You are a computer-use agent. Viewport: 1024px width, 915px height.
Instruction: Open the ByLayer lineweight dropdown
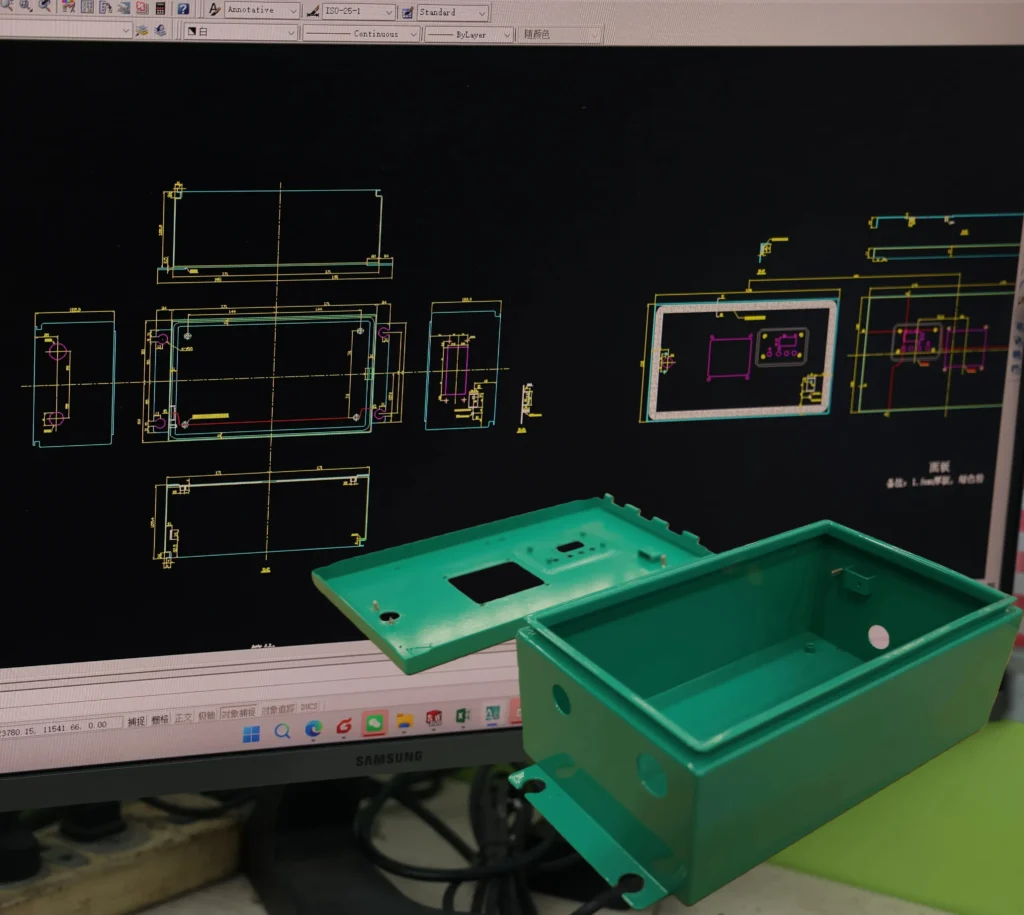(x=507, y=35)
